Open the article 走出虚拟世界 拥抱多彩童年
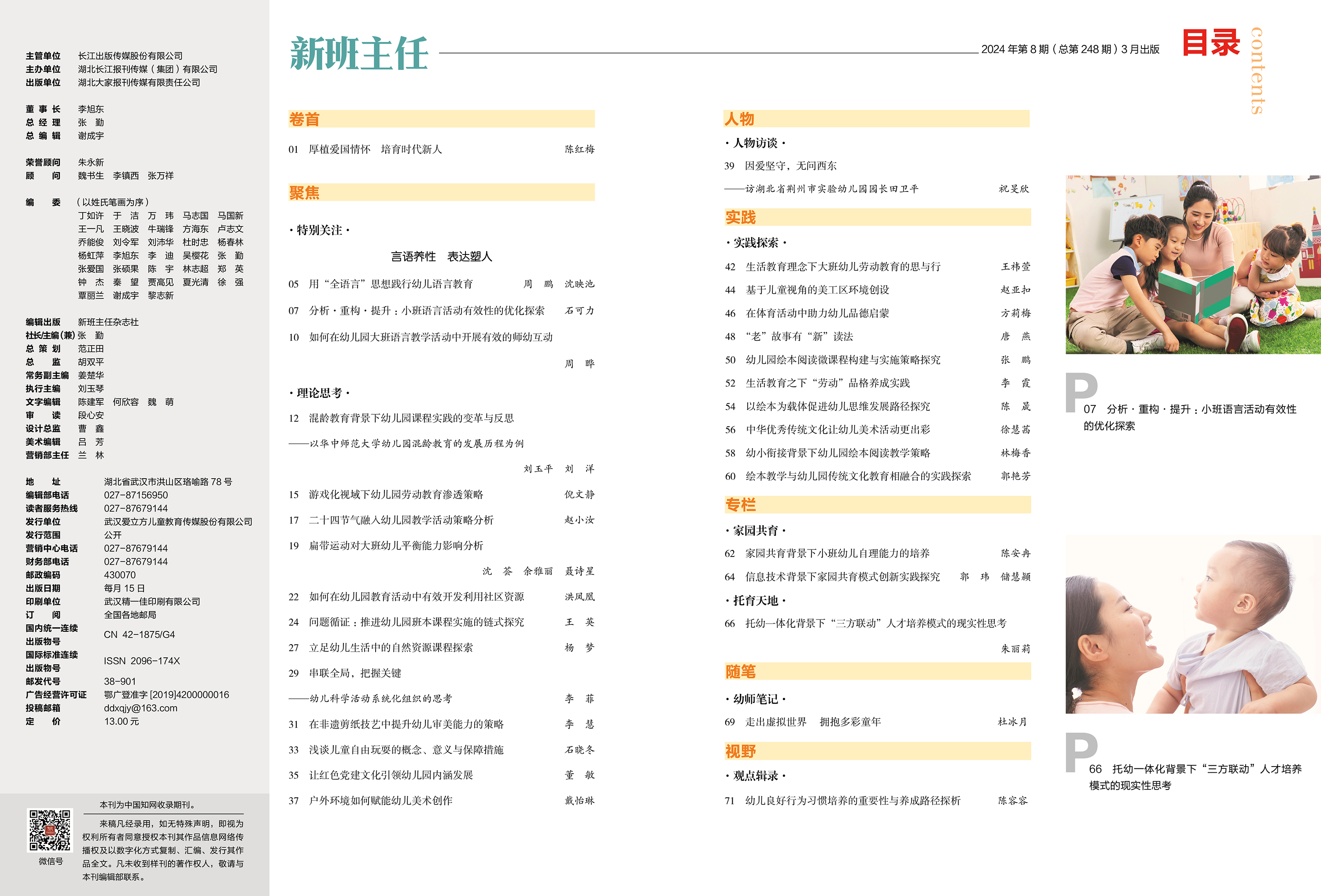 pos(812,722)
